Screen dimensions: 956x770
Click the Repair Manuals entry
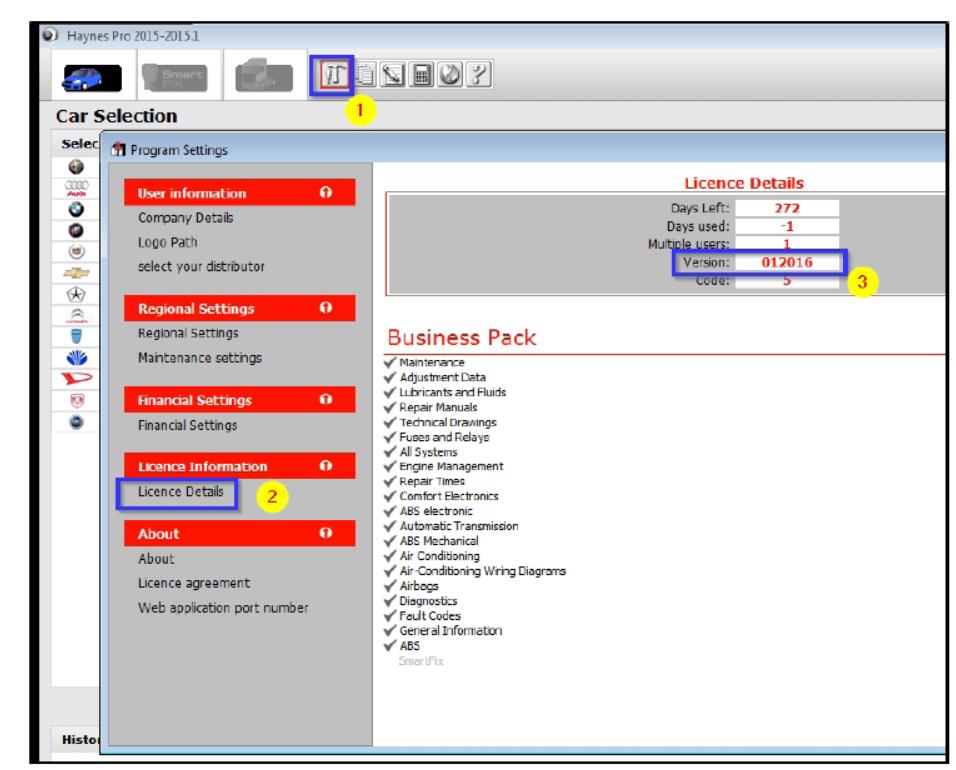pyautogui.click(x=438, y=407)
